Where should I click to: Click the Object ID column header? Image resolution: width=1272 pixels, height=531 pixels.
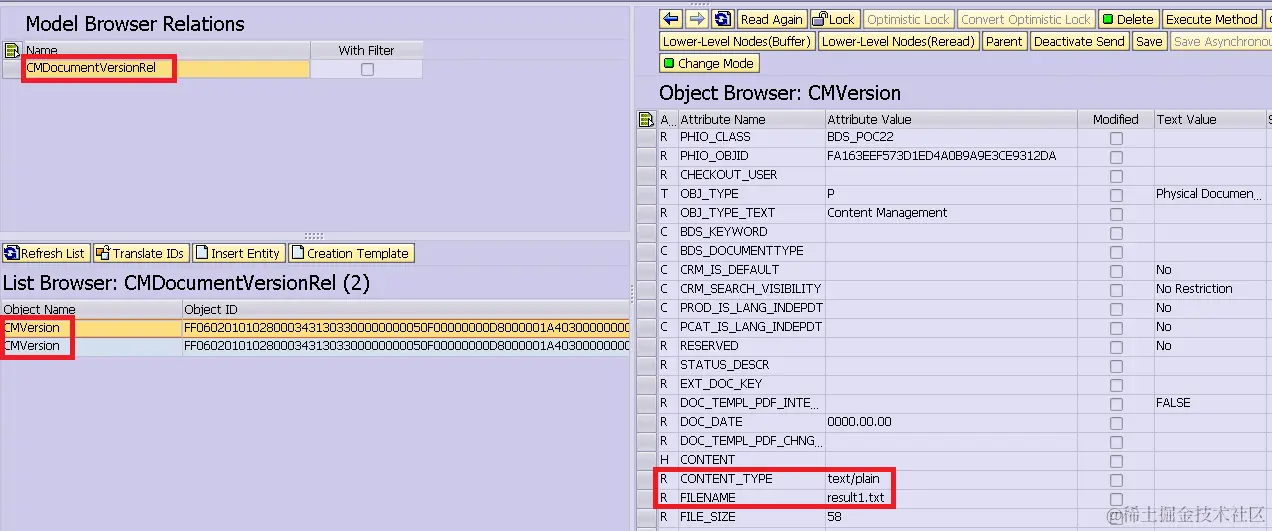click(406, 309)
